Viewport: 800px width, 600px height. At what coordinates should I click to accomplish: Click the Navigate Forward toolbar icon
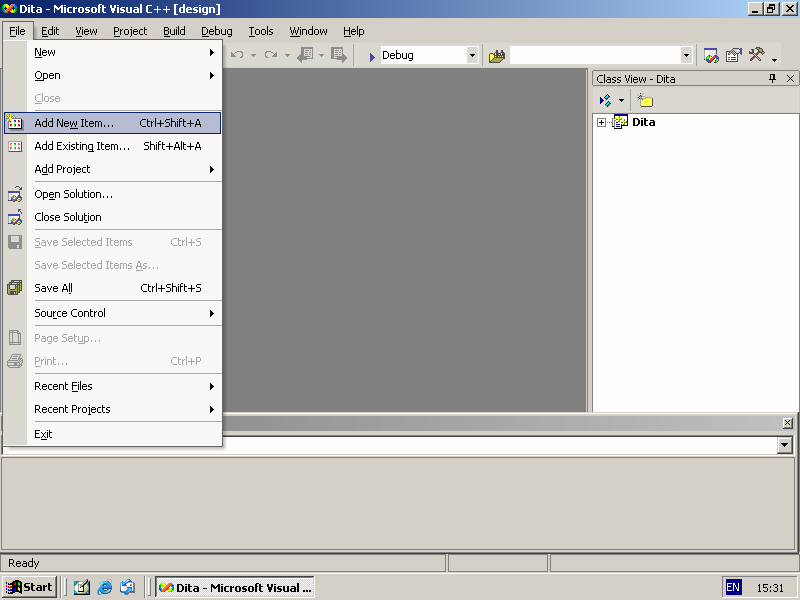tap(339, 55)
